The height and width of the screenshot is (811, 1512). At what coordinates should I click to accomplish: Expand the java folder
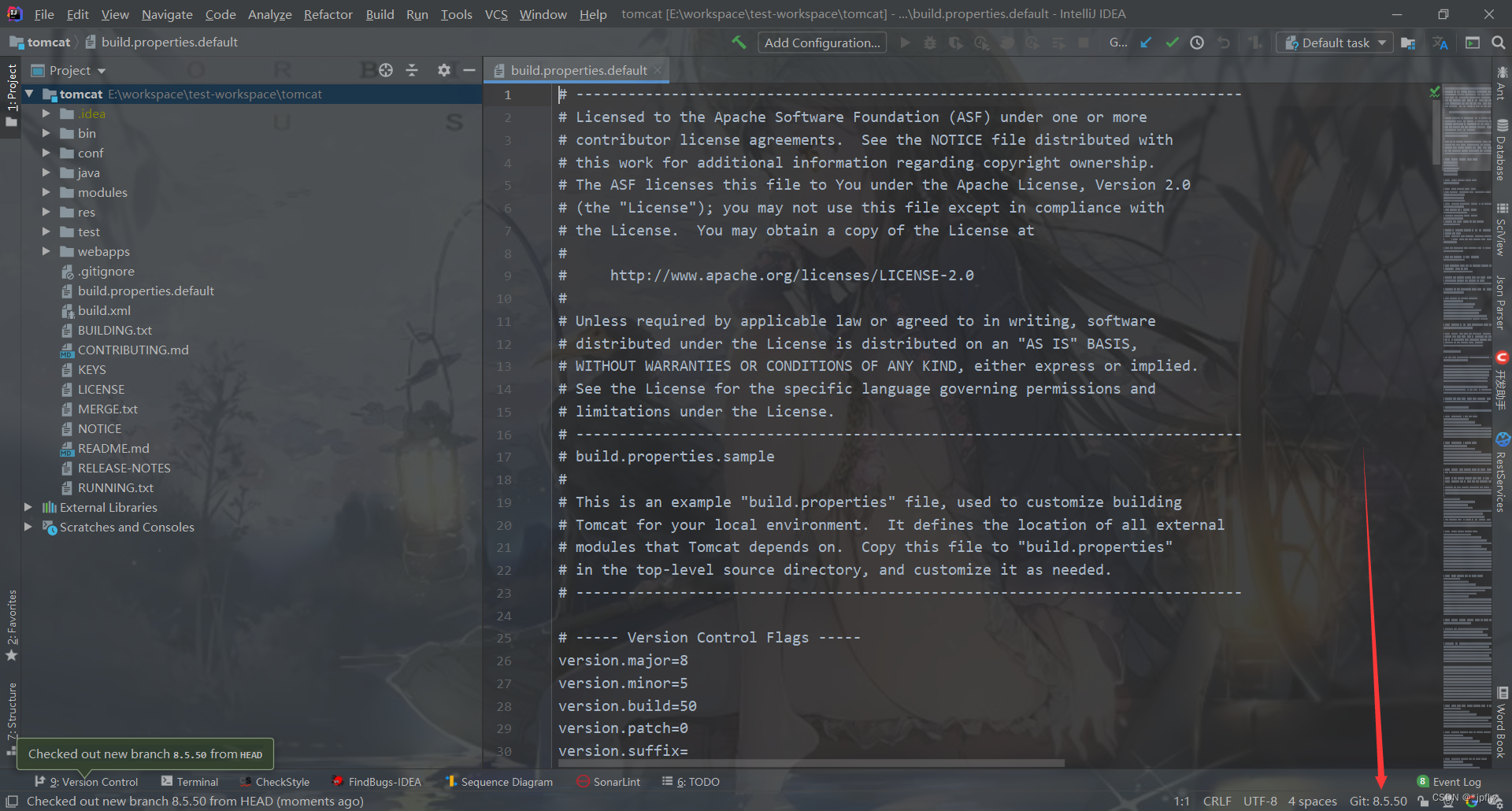pos(46,172)
